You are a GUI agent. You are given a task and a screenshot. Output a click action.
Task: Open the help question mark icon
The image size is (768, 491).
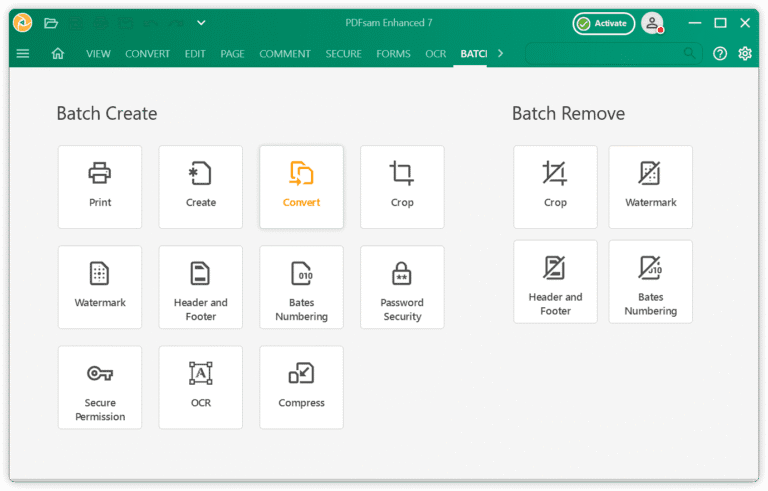[720, 53]
